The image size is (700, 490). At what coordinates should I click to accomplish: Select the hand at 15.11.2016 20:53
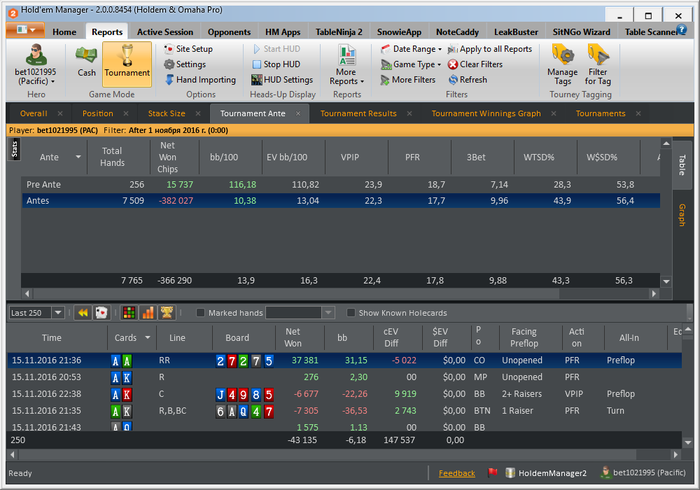coord(344,377)
